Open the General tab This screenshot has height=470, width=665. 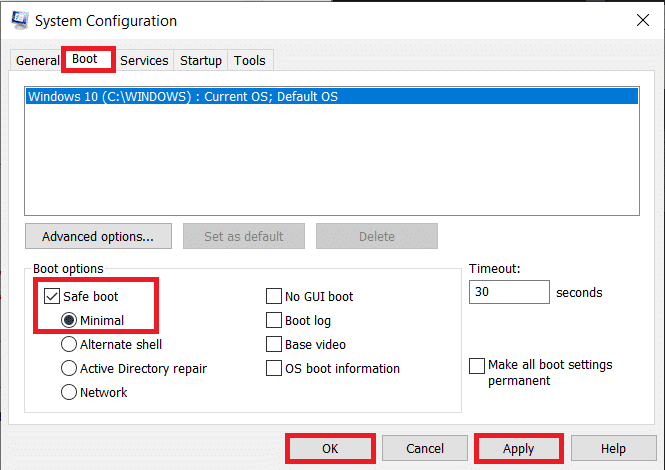point(38,61)
